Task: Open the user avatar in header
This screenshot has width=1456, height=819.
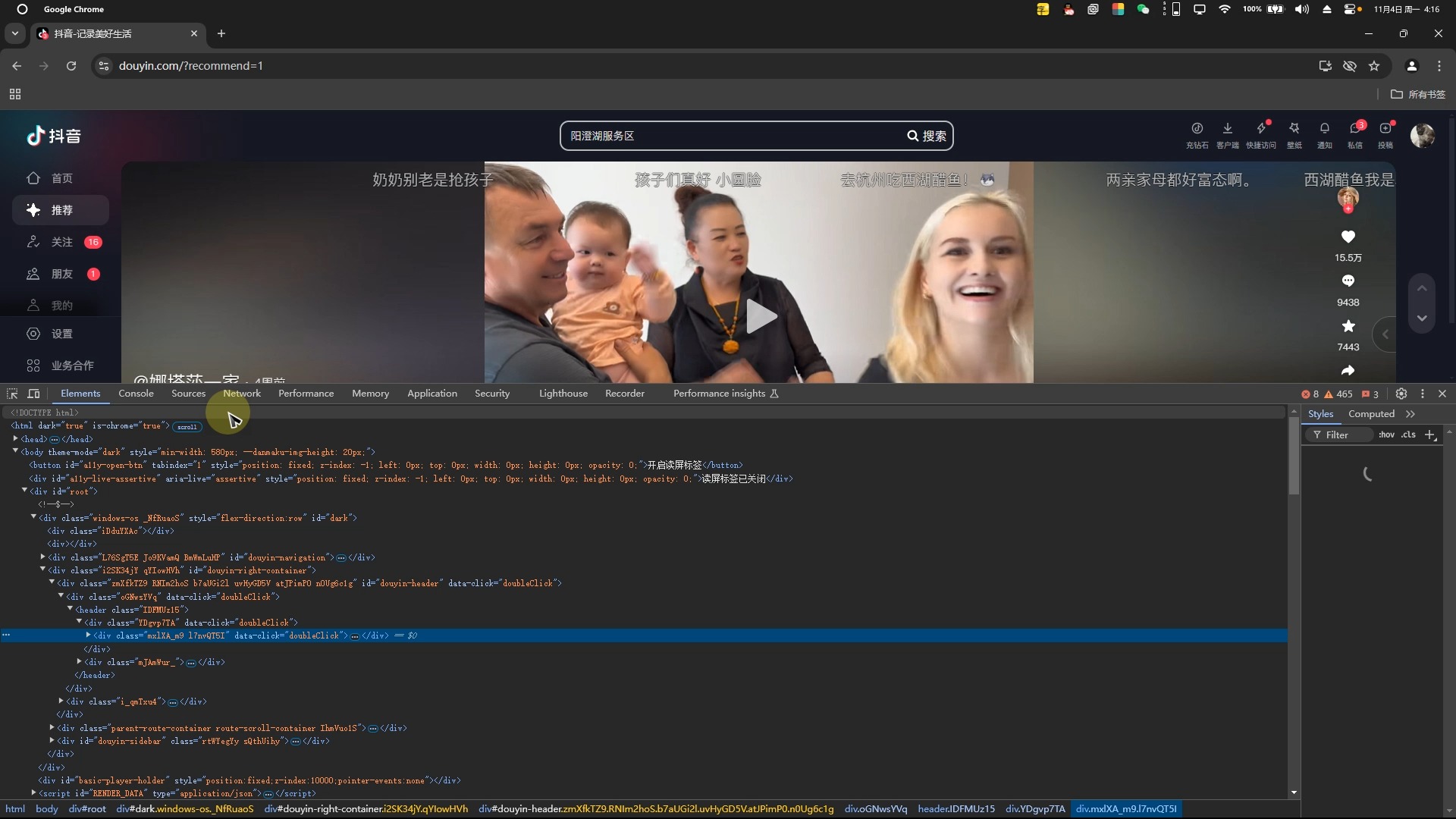Action: 1423,136
